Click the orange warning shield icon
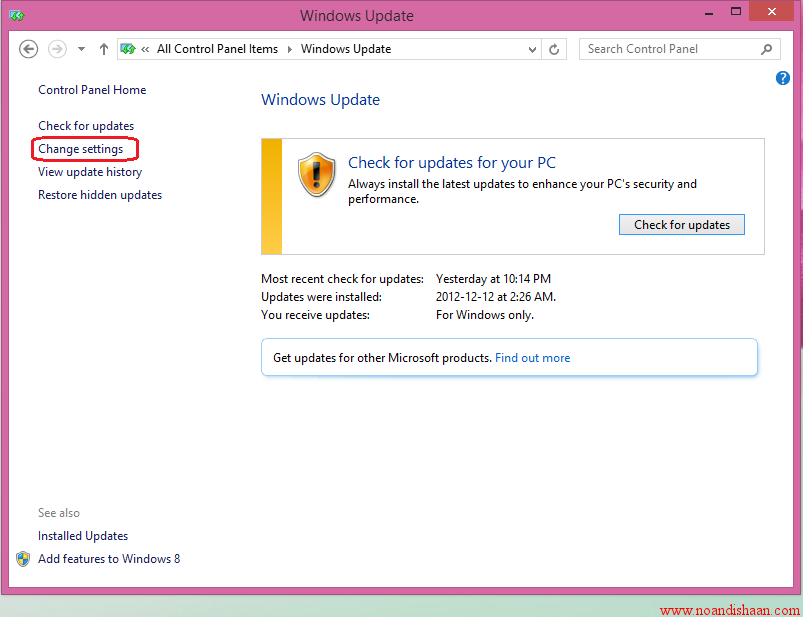Viewport: 803px width, 617px height. pyautogui.click(x=316, y=174)
